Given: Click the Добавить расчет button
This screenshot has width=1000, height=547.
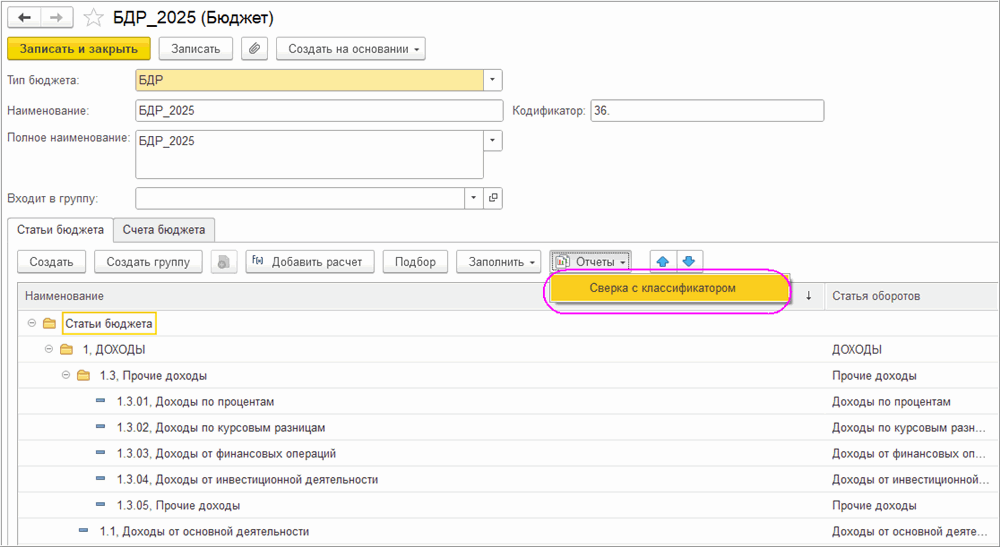Looking at the screenshot, I should coord(310,262).
